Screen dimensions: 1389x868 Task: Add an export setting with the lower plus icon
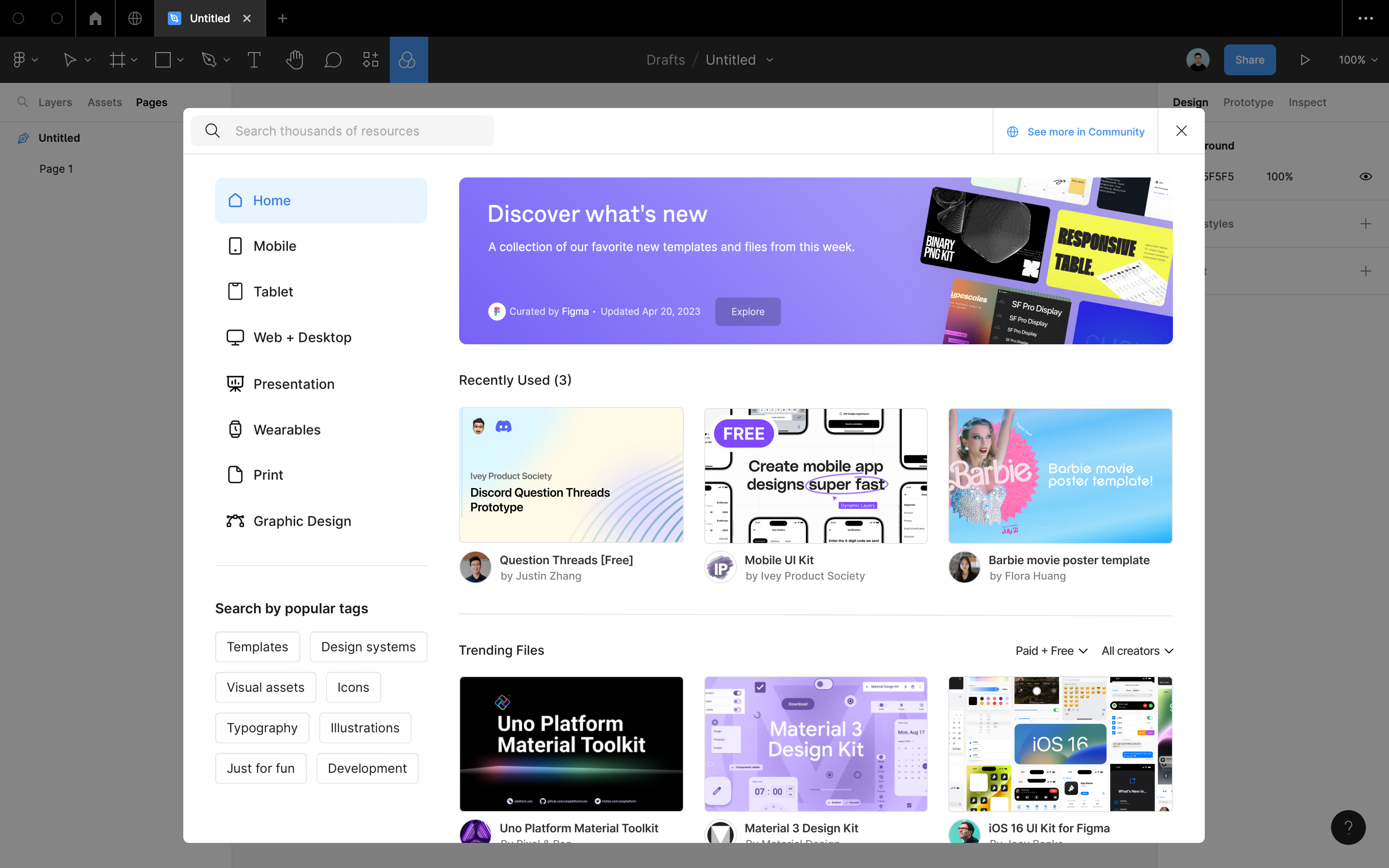coord(1365,271)
